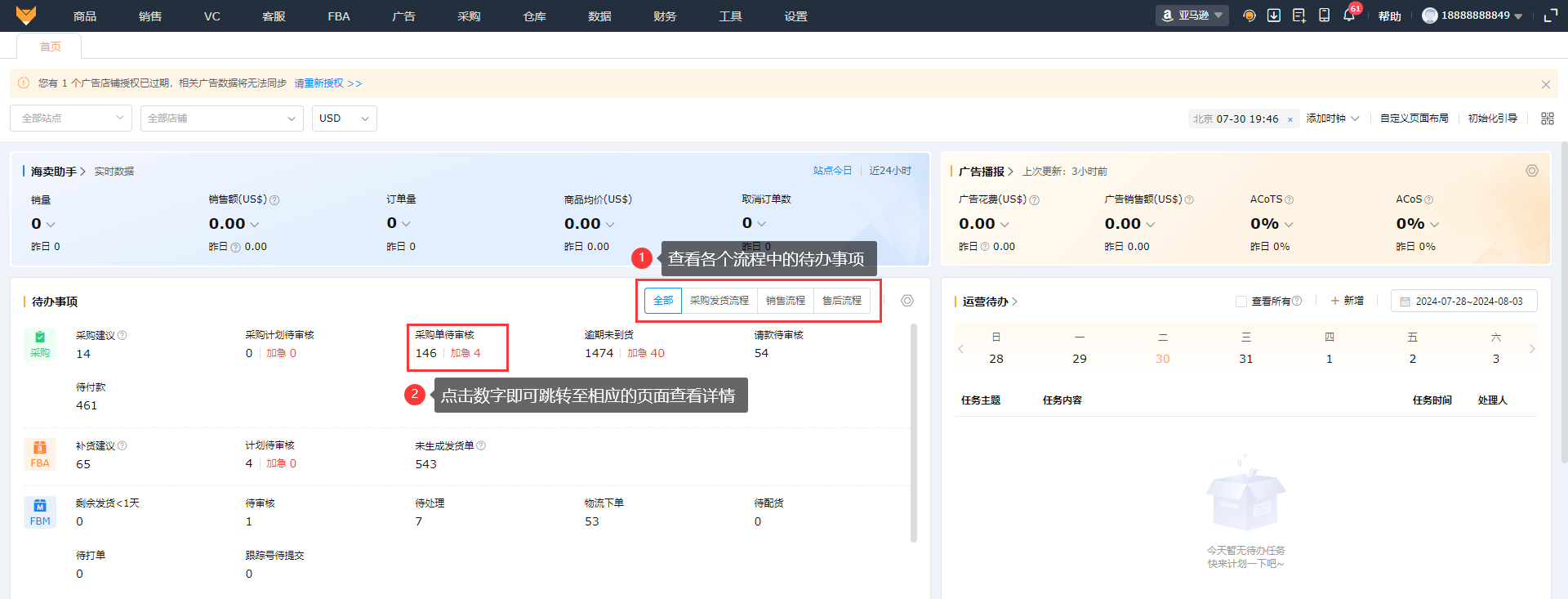
Task: Click the fullscreen expand icon
Action: (x=1550, y=16)
